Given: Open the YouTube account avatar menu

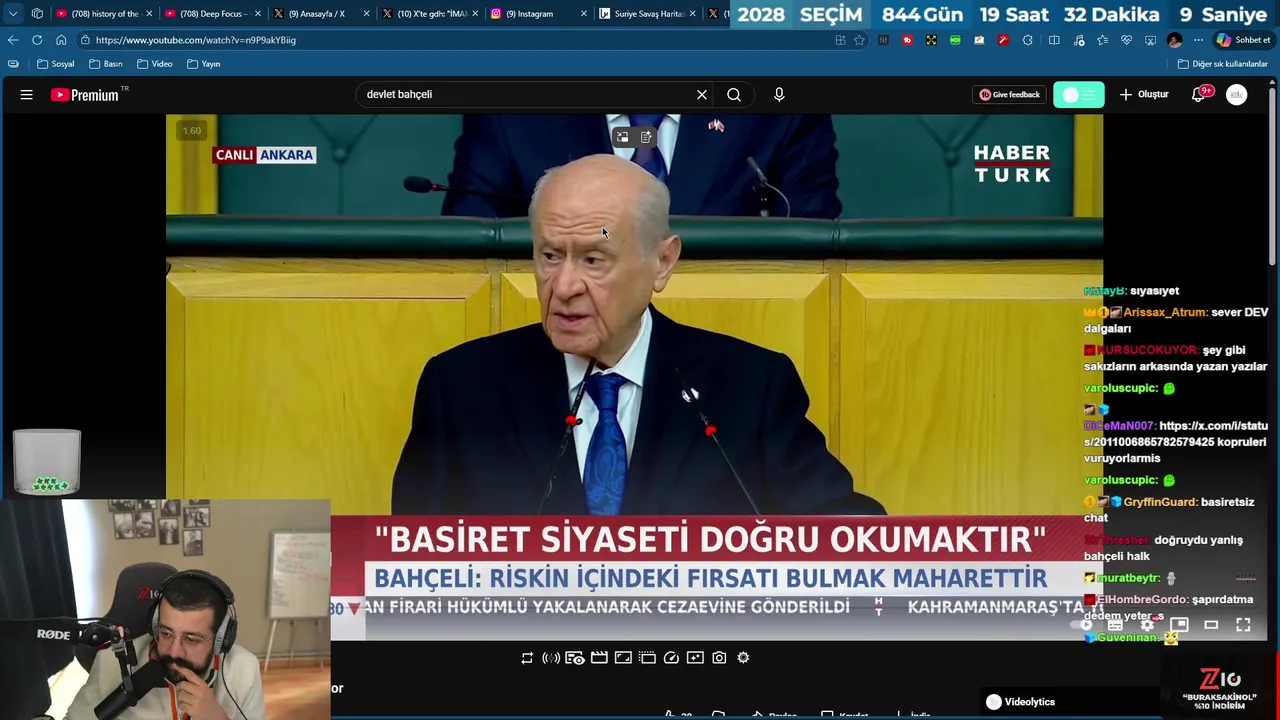Looking at the screenshot, I should 1237,95.
